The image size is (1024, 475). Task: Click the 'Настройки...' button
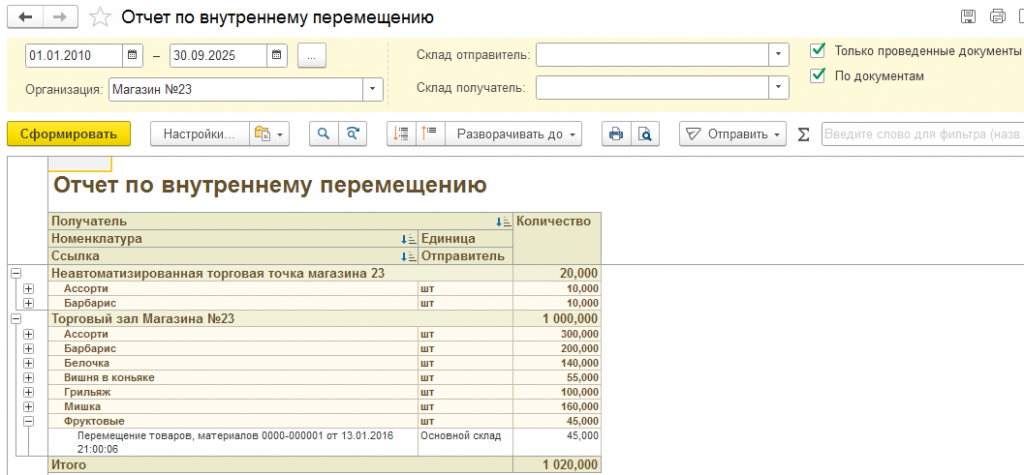(198, 134)
